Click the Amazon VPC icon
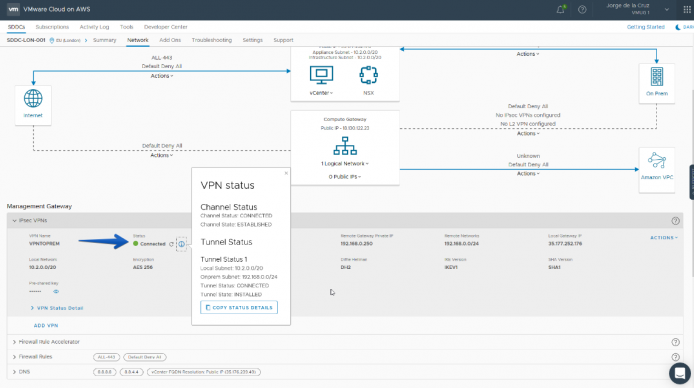The height and width of the screenshot is (388, 694). tap(657, 160)
